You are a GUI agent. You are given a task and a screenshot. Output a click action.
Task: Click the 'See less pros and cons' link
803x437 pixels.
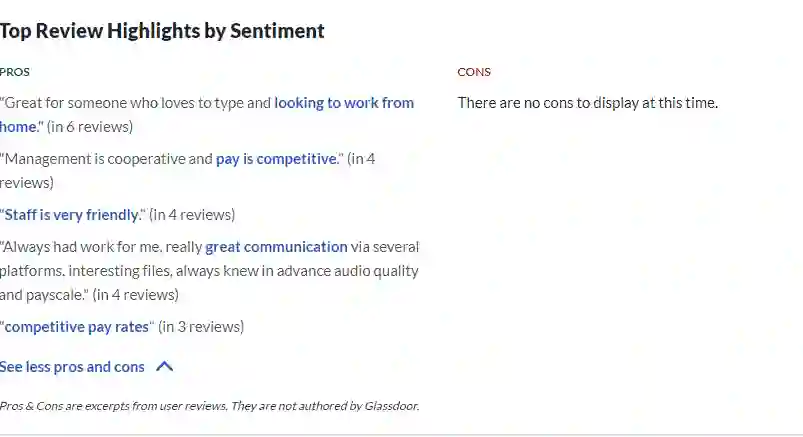tap(72, 367)
